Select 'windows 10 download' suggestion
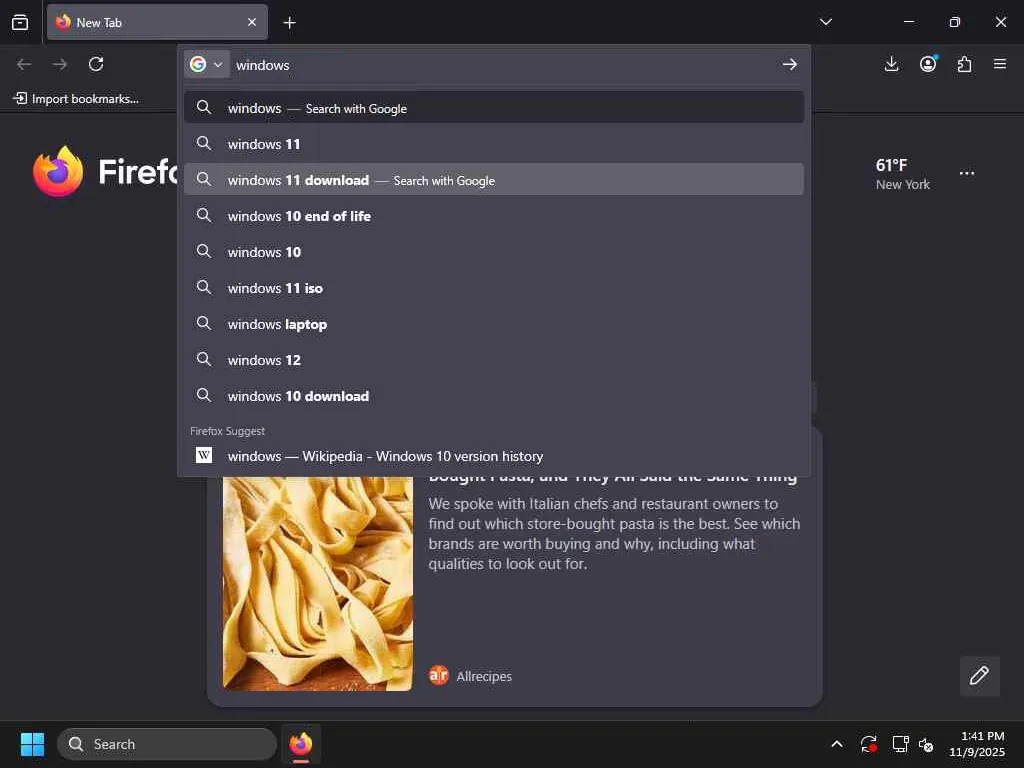 tap(494, 396)
